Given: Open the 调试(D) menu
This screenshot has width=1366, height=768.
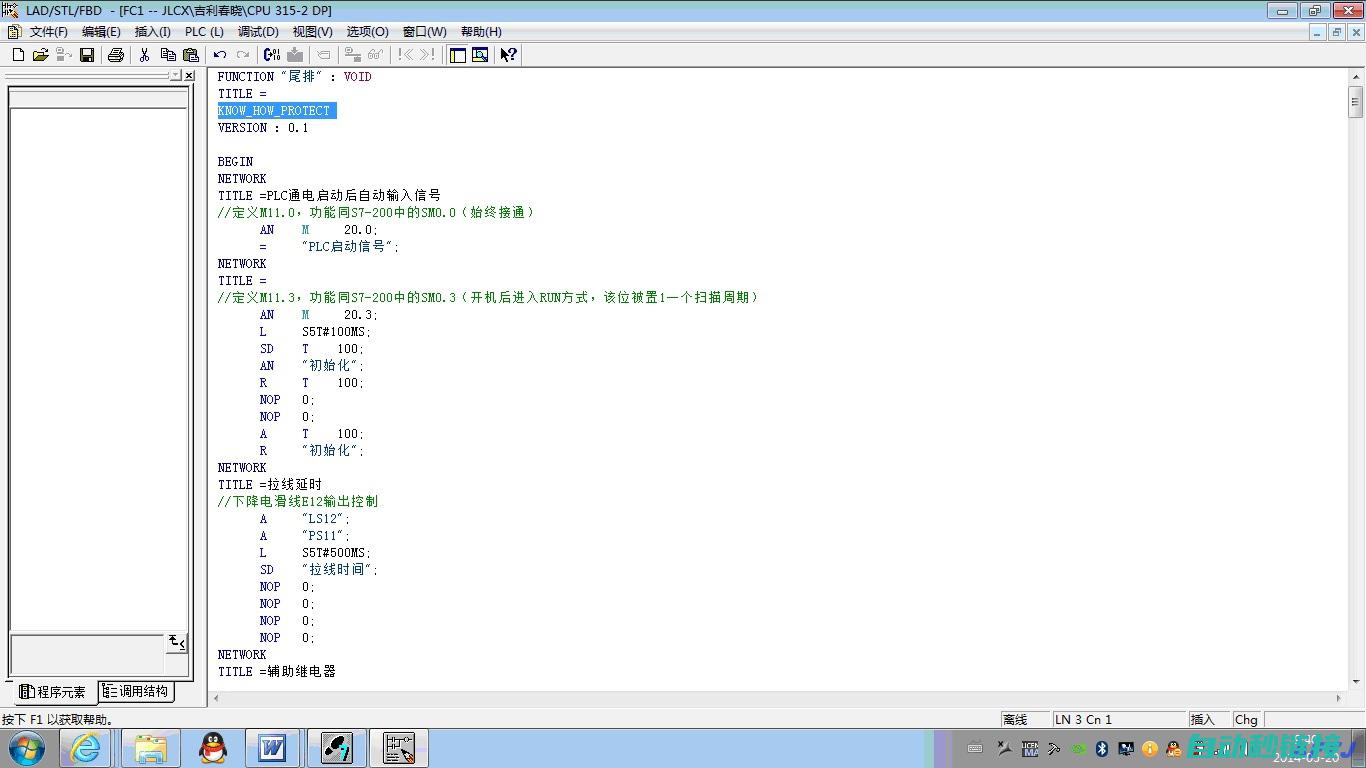Looking at the screenshot, I should coord(258,32).
